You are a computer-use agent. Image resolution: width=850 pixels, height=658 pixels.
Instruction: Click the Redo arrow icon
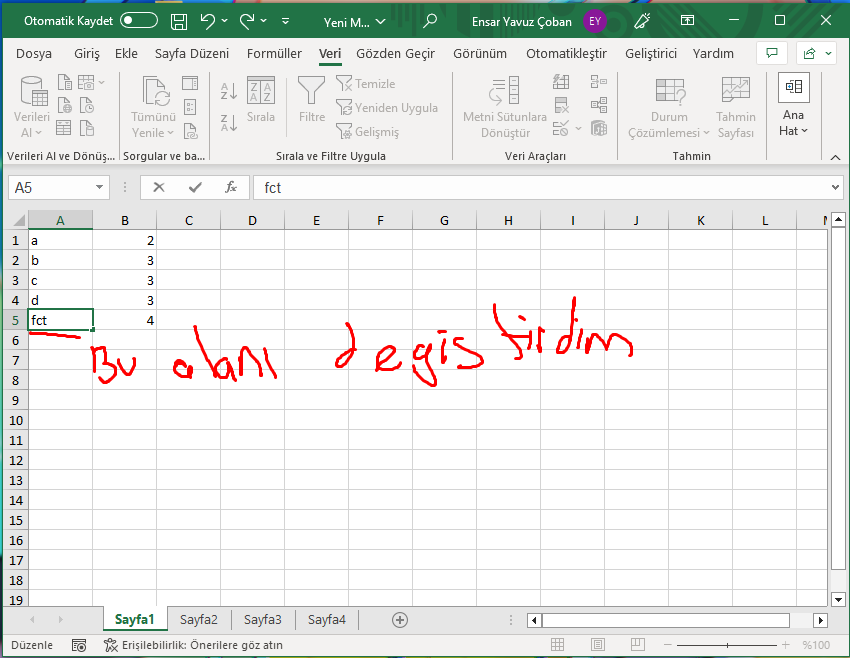[247, 21]
